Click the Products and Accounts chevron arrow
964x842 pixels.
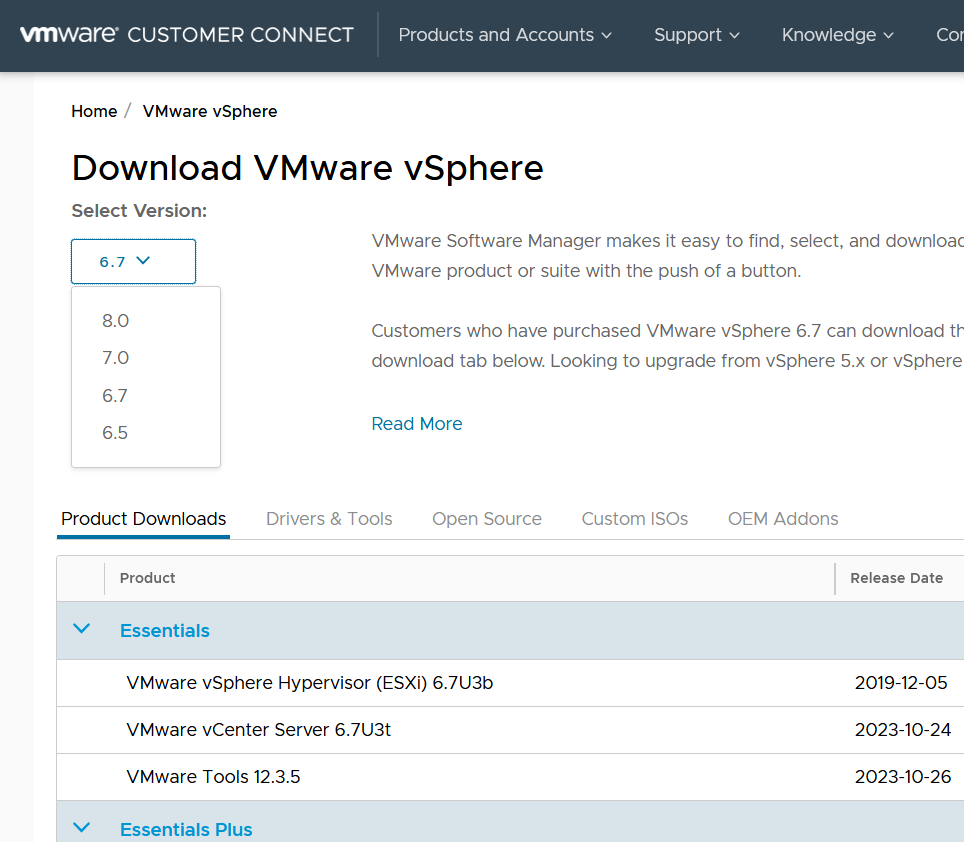click(x=606, y=36)
